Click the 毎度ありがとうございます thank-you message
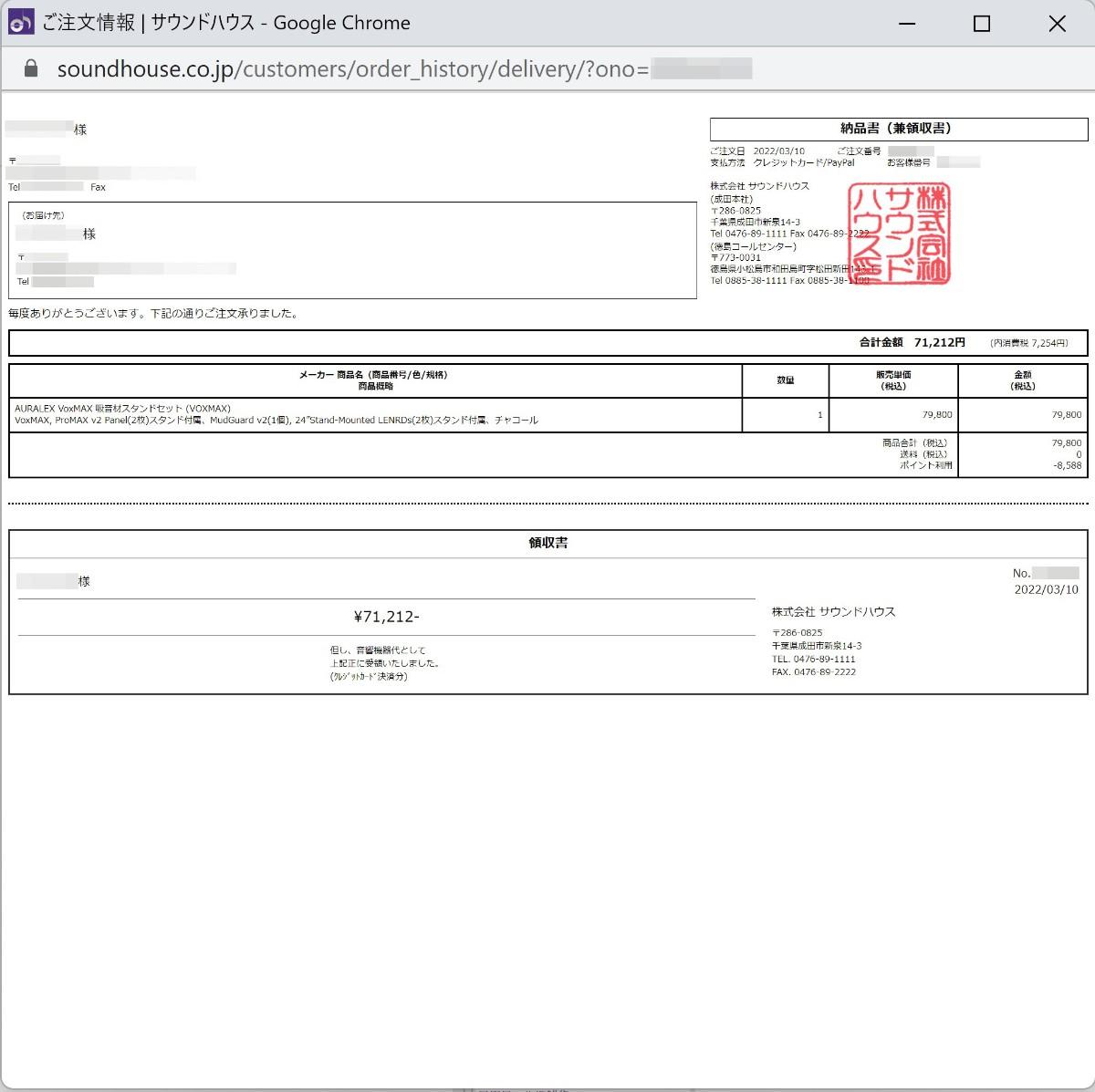The height and width of the screenshot is (1092, 1095). tap(153, 314)
